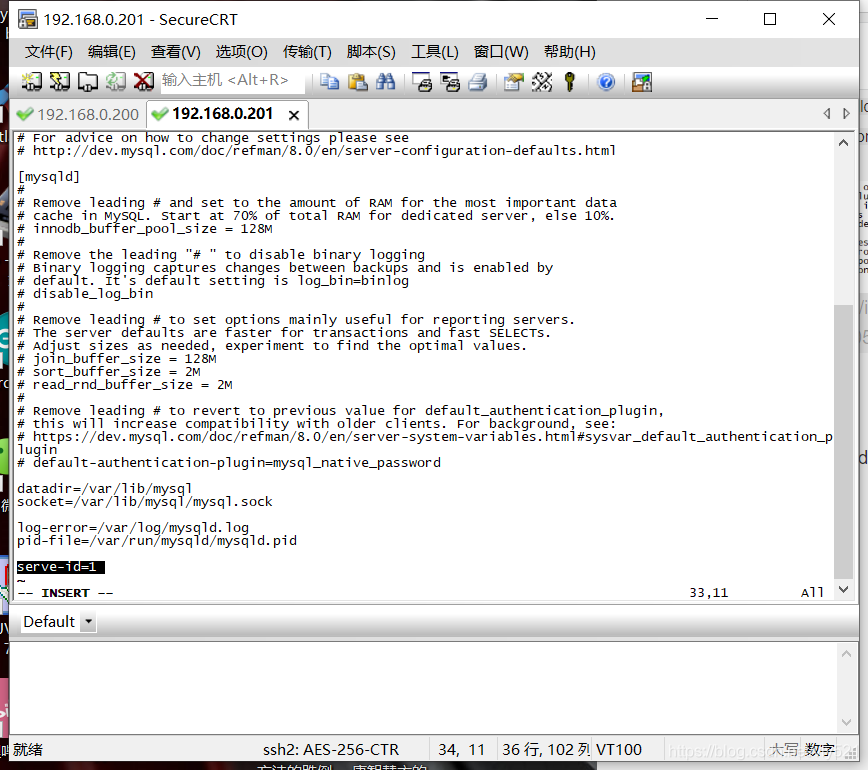This screenshot has width=868, height=770.
Task: Open the 文件(F) menu
Action: tap(49, 52)
